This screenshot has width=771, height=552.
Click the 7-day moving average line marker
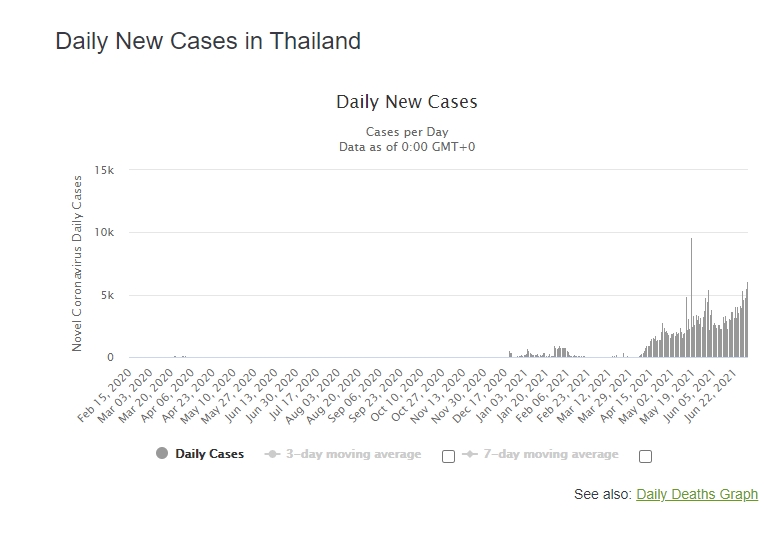[469, 454]
